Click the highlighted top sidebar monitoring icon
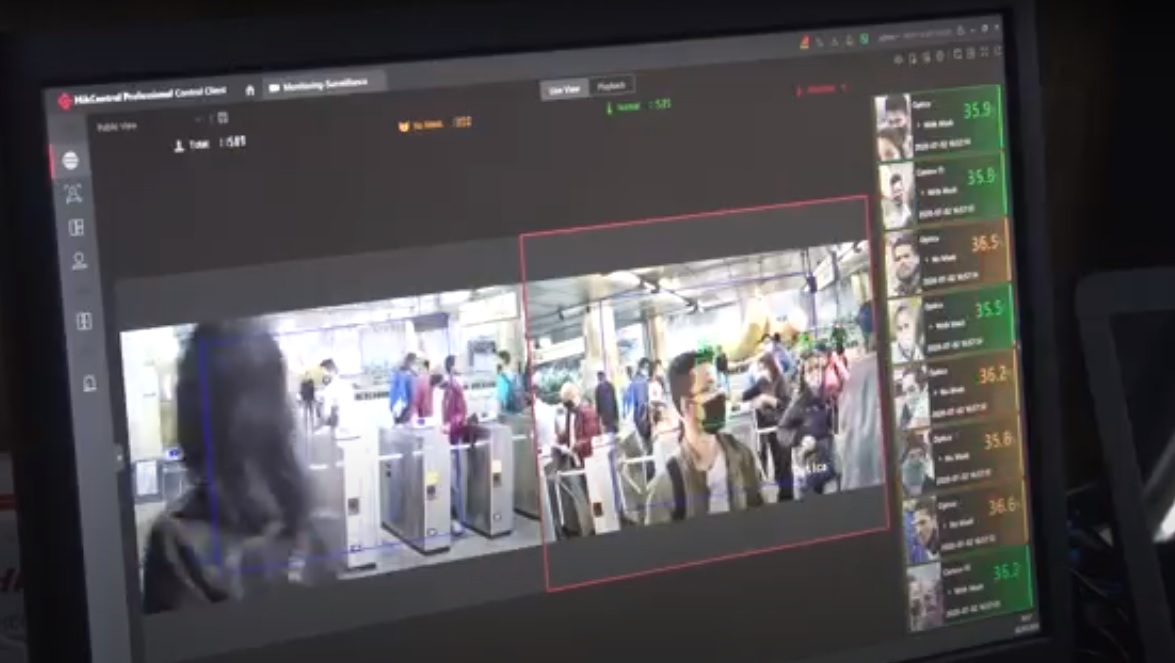The image size is (1175, 663). [x=70, y=160]
